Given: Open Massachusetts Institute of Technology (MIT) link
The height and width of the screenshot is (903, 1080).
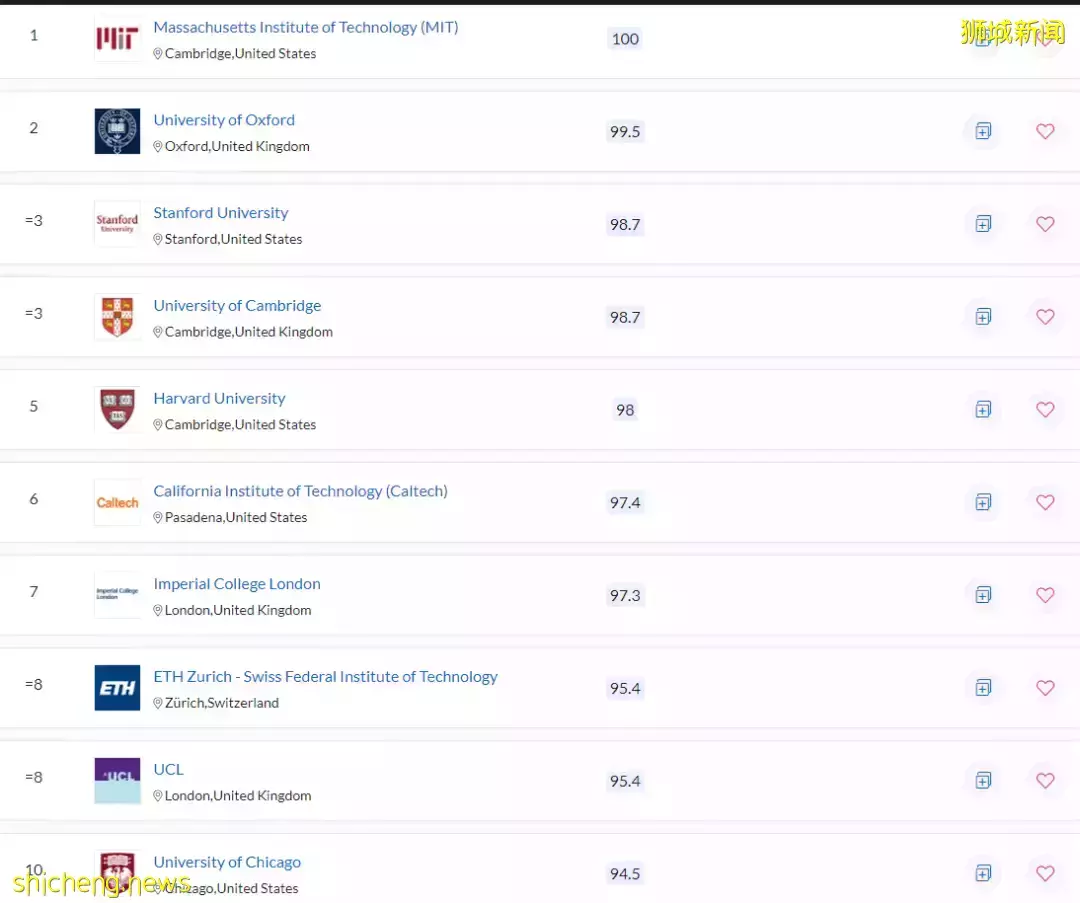Looking at the screenshot, I should [x=306, y=27].
